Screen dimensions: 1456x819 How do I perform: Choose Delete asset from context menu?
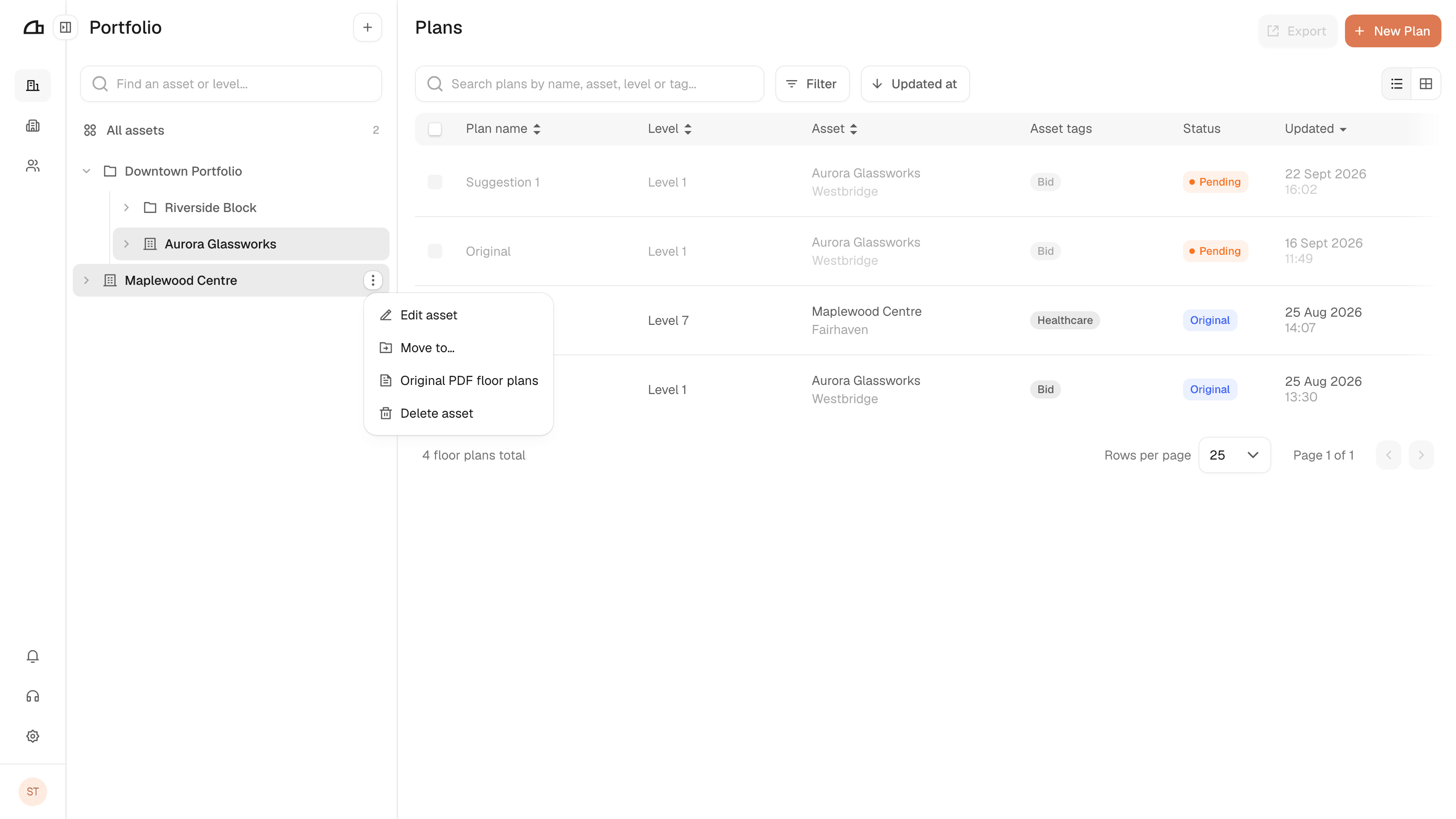pos(458,413)
